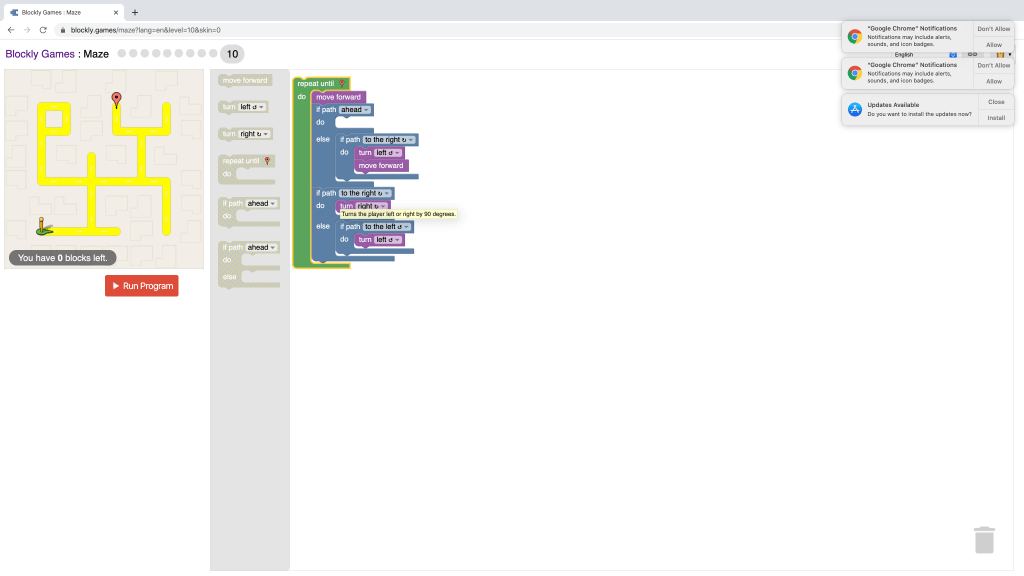Viewport: 1024px width, 576px height.
Task: Click Allow on top Chrome notification
Action: pos(994,45)
